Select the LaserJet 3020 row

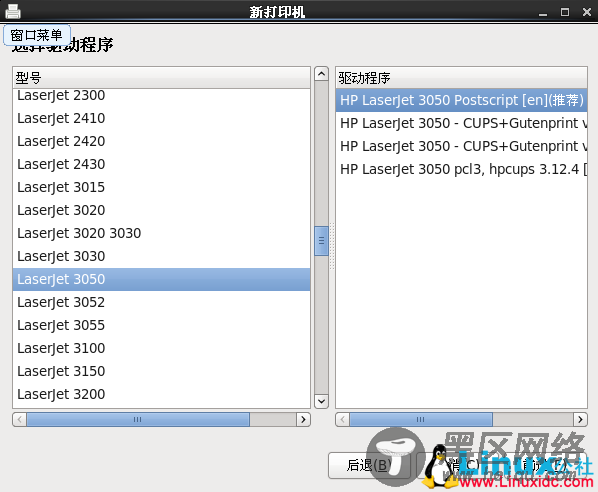pos(161,210)
